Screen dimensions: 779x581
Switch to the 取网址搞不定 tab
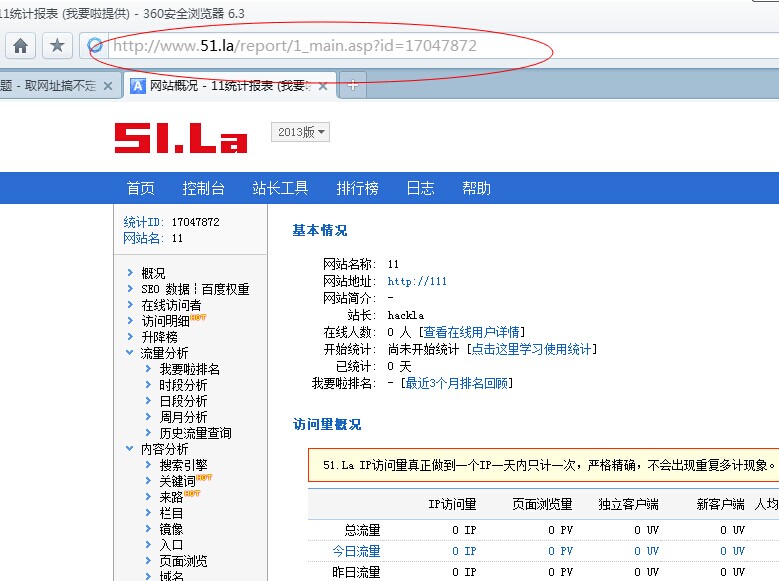tap(55, 86)
